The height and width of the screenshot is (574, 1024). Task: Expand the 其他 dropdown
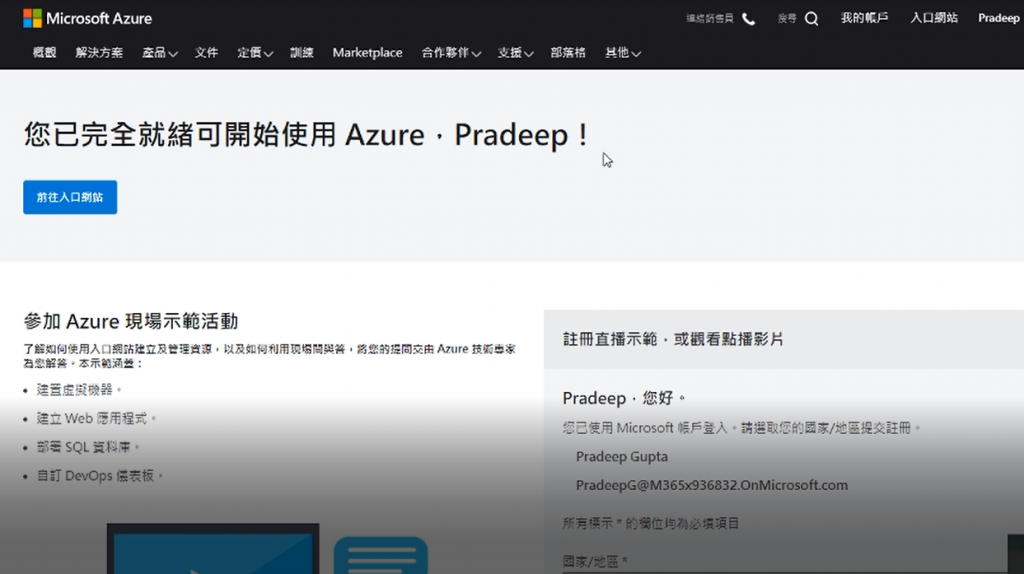623,53
